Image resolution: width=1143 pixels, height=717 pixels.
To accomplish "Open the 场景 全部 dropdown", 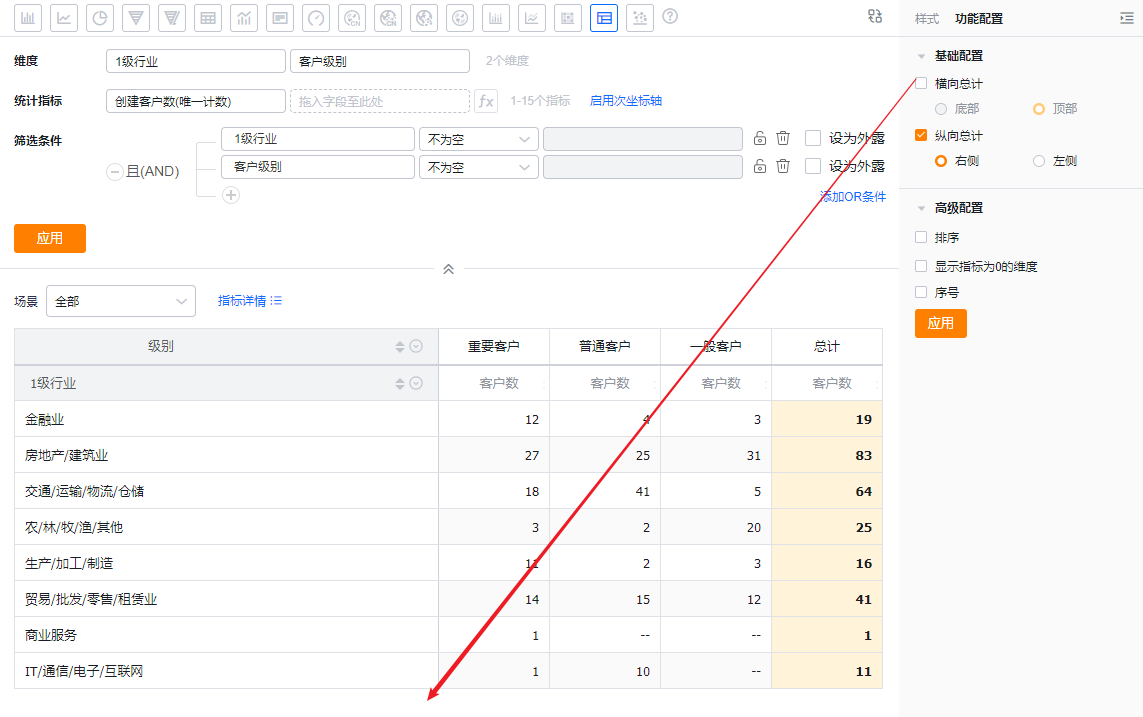I will click(120, 301).
